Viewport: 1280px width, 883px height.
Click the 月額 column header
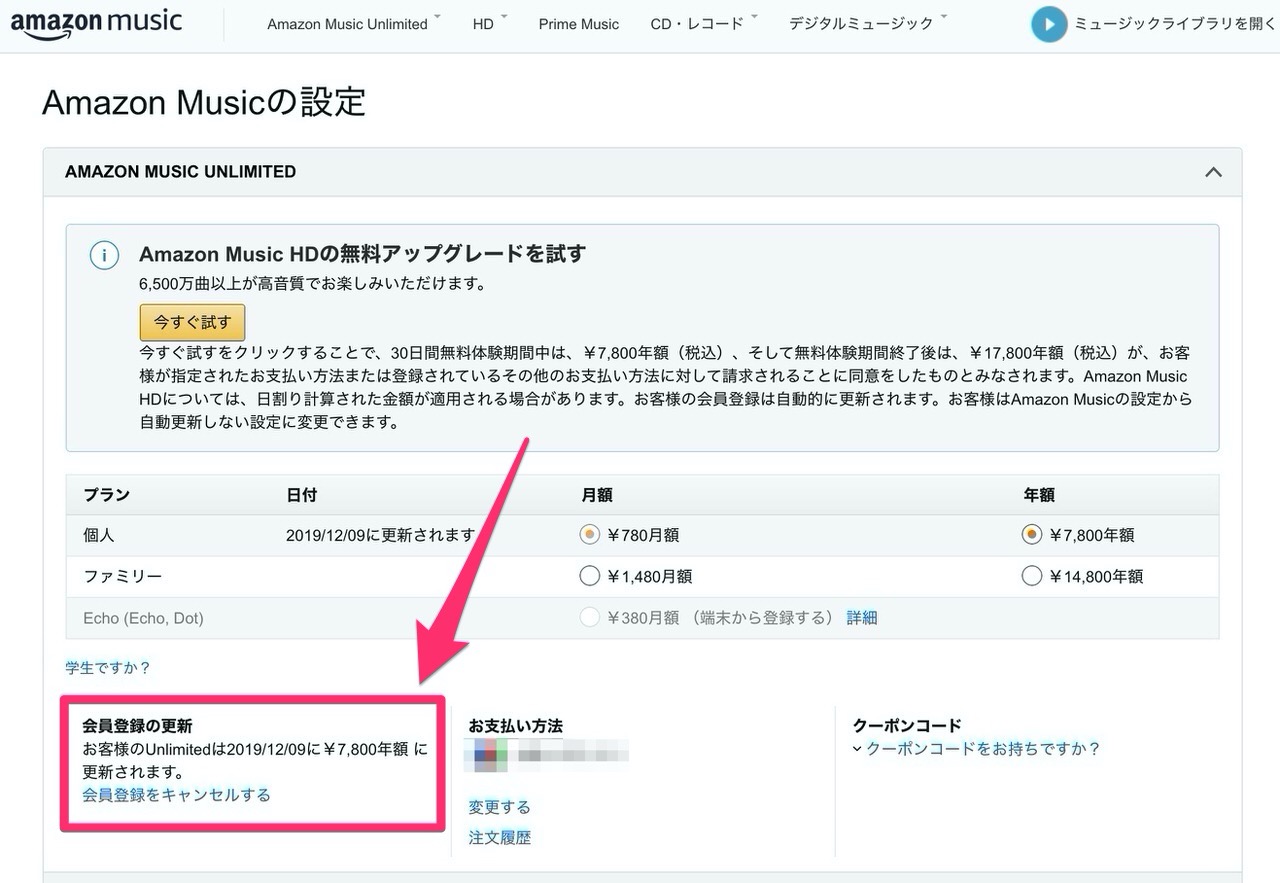(x=597, y=495)
